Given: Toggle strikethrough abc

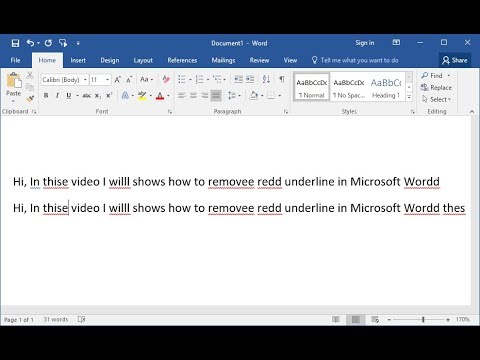Looking at the screenshot, I should [x=87, y=96].
